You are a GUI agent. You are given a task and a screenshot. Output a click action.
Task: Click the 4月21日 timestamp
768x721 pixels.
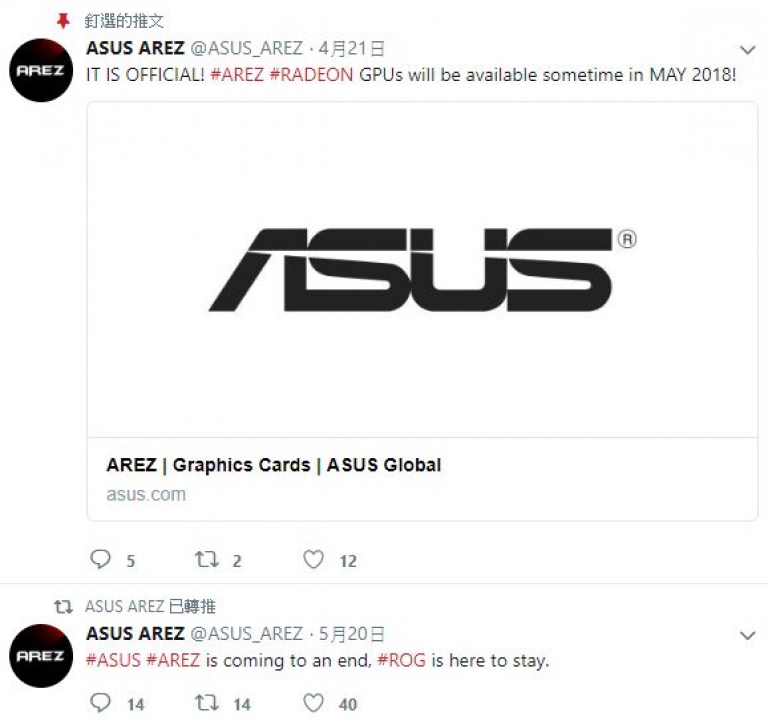tap(351, 48)
